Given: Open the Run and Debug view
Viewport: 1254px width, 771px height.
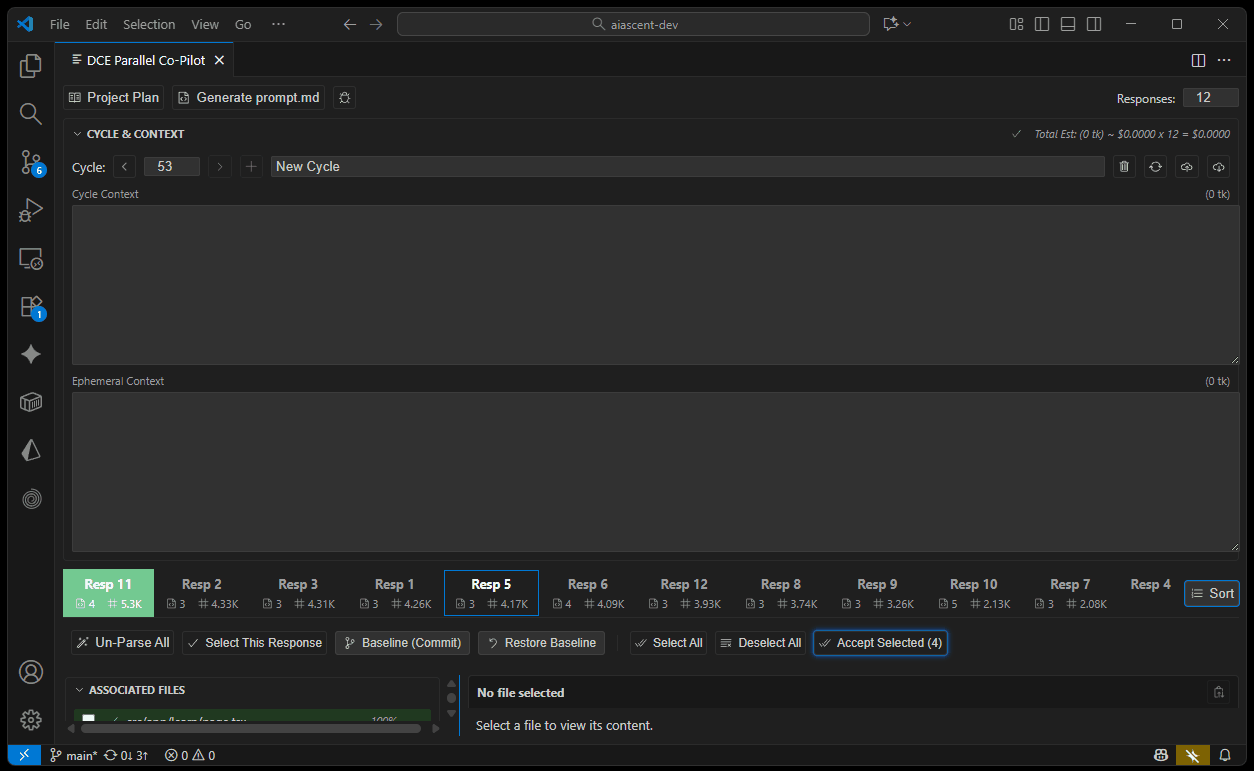Looking at the screenshot, I should [31, 210].
